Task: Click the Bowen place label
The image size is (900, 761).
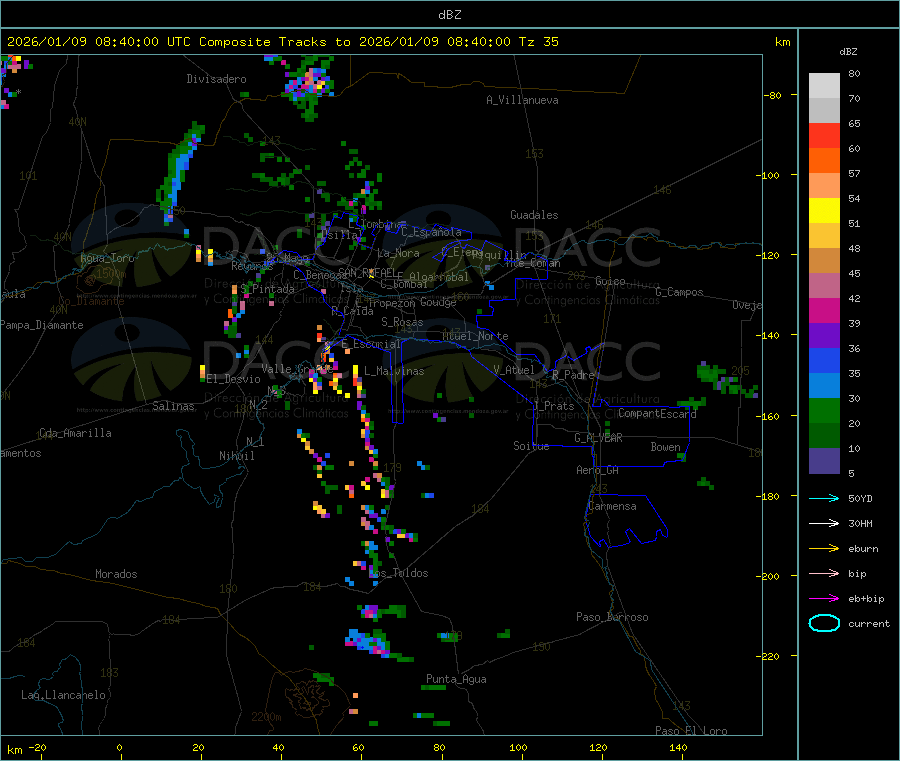Action: coord(666,447)
